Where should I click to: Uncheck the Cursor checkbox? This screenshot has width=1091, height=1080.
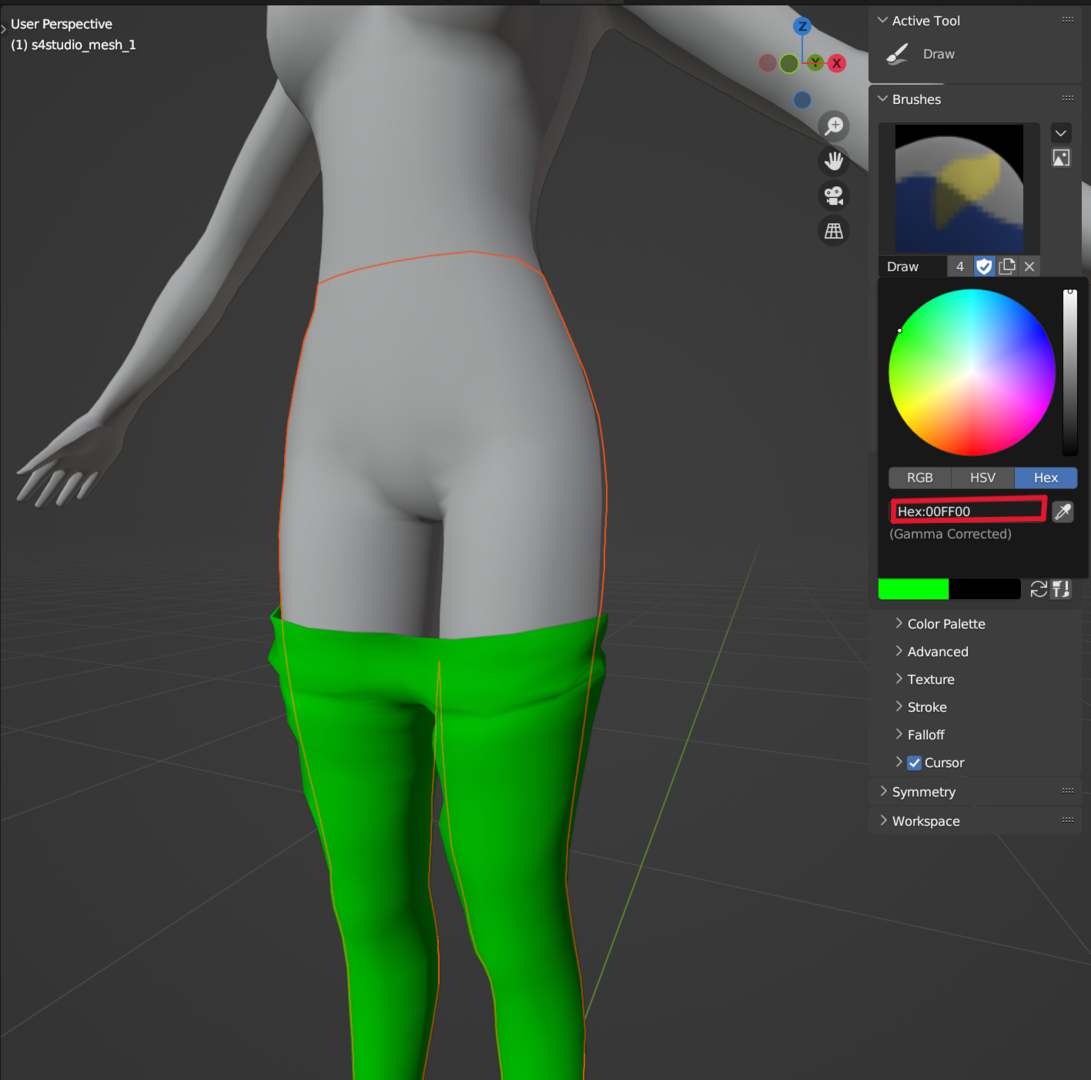tap(914, 763)
